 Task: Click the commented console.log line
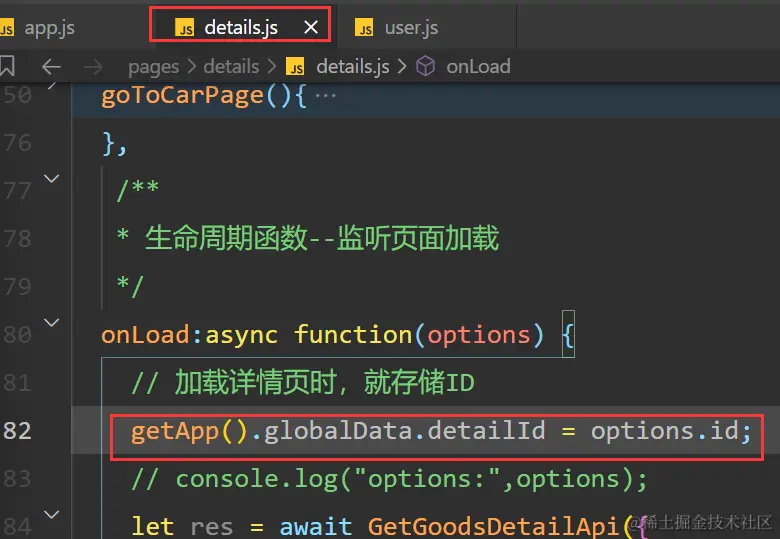pos(389,479)
